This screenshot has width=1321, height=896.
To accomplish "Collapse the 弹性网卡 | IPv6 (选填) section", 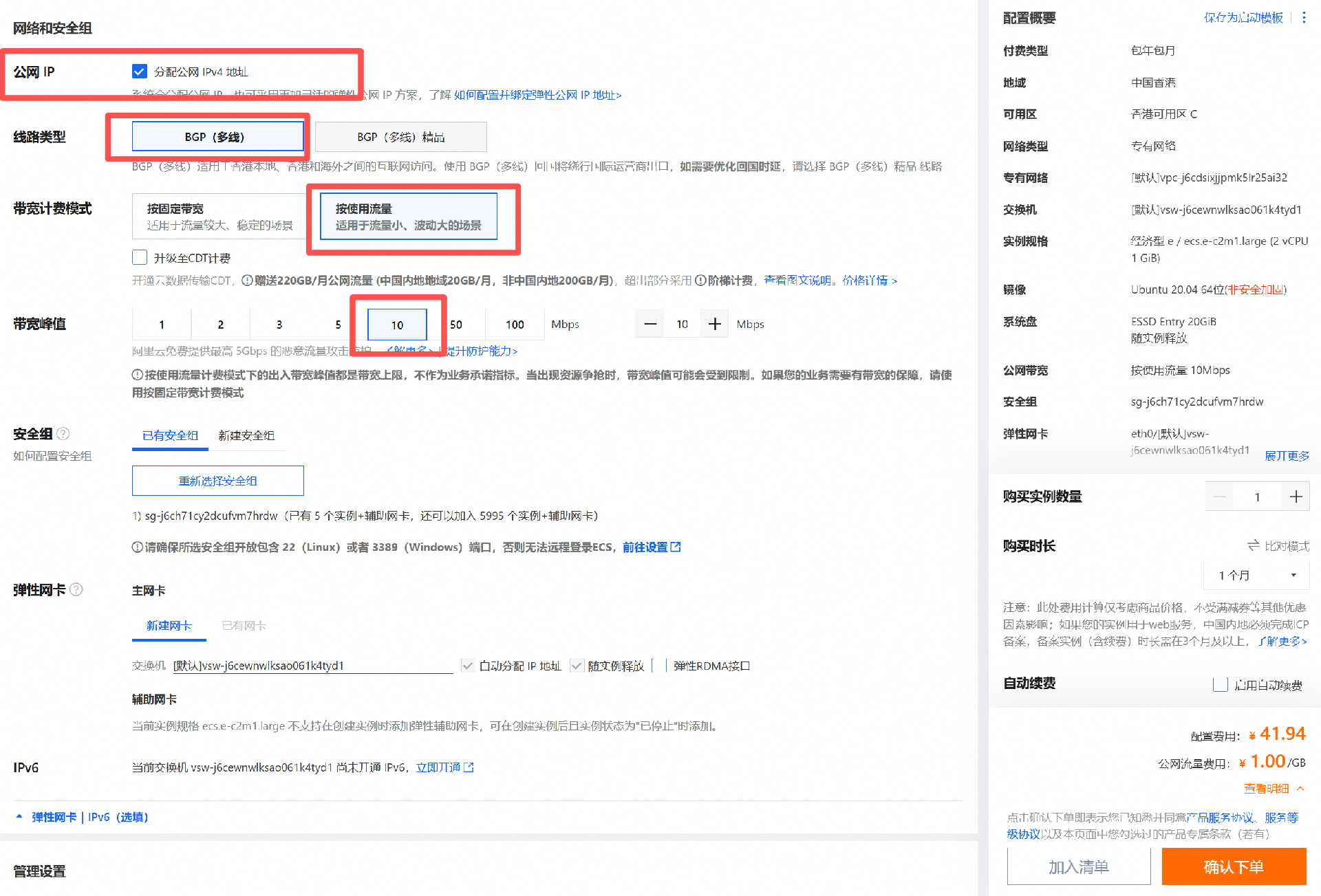I will point(19,817).
